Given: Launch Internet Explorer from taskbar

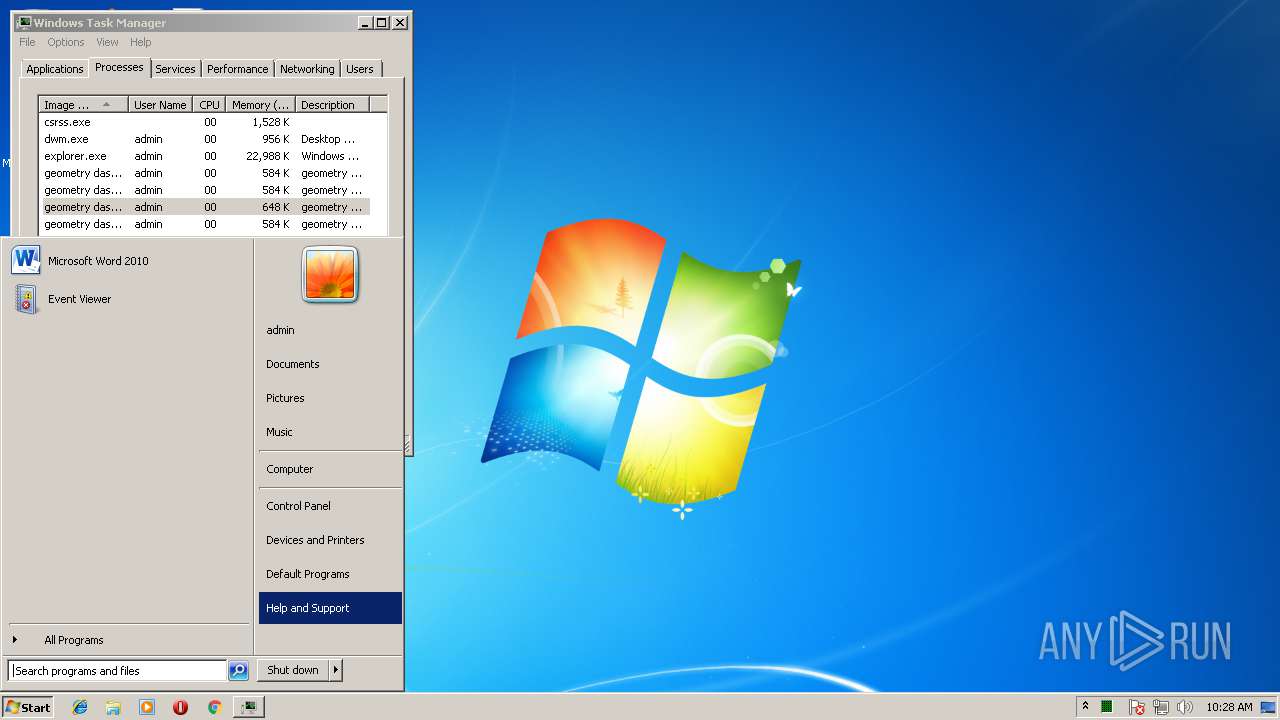Looking at the screenshot, I should point(80,707).
